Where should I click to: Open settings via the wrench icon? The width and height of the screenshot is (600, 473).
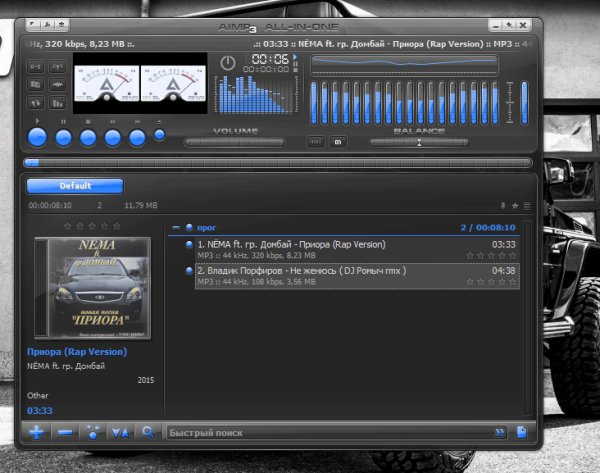coord(47,25)
